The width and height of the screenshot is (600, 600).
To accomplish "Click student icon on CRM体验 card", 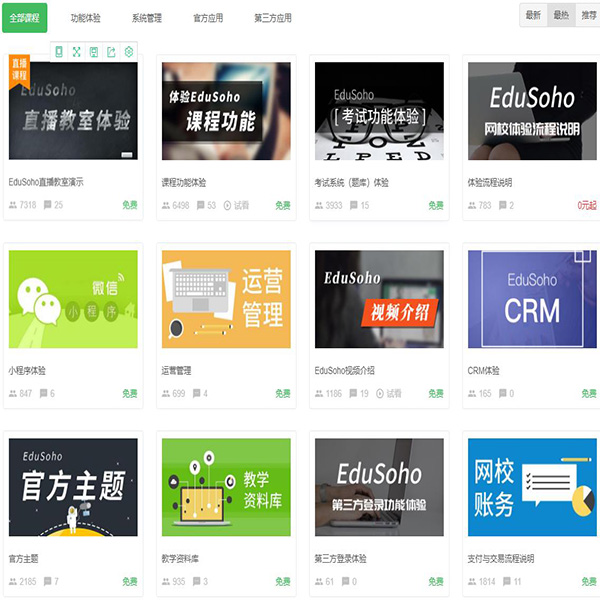I will (x=472, y=394).
